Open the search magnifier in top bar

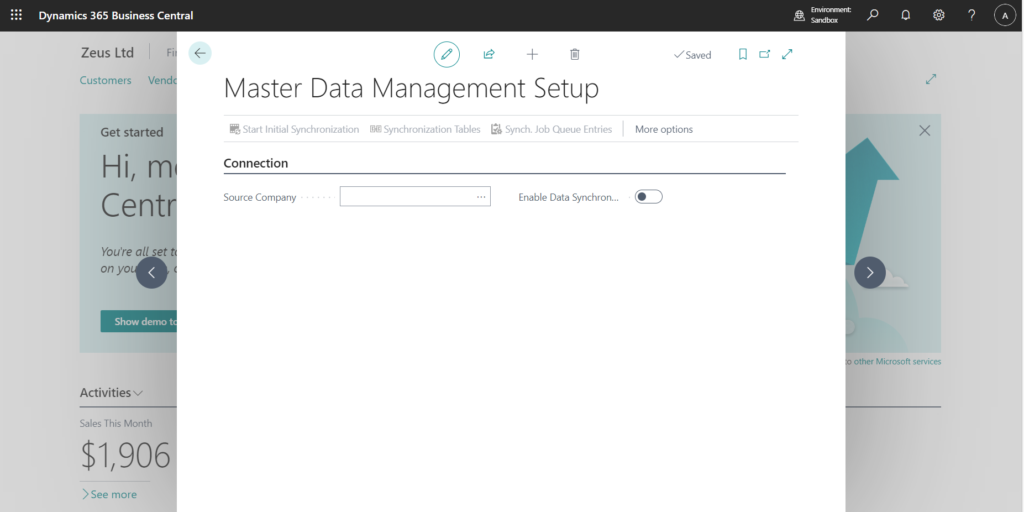point(872,15)
